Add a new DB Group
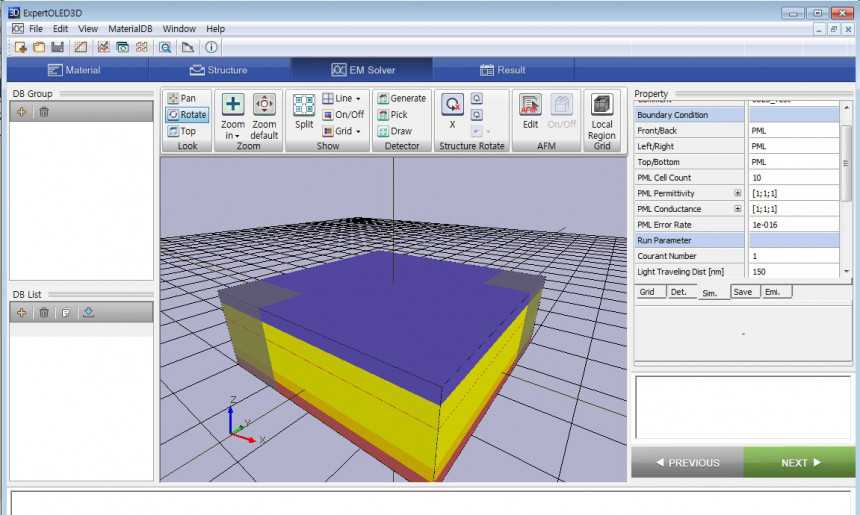Image resolution: width=860 pixels, height=515 pixels. point(21,112)
